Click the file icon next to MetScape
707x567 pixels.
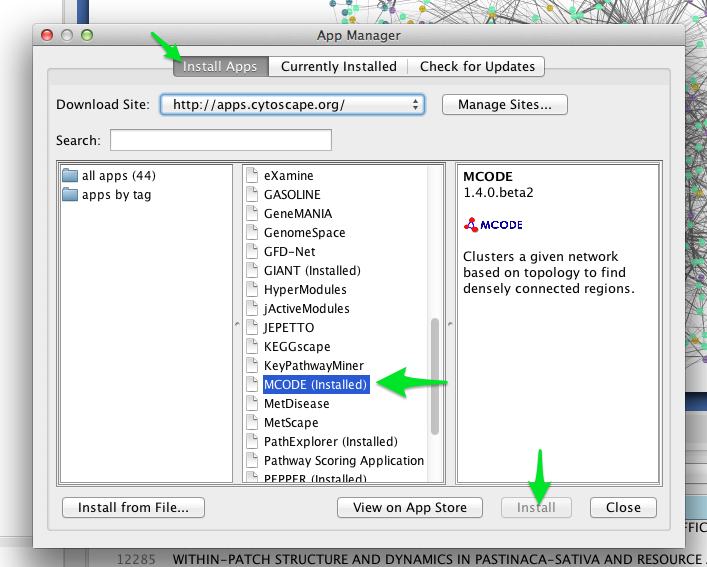pyautogui.click(x=252, y=422)
